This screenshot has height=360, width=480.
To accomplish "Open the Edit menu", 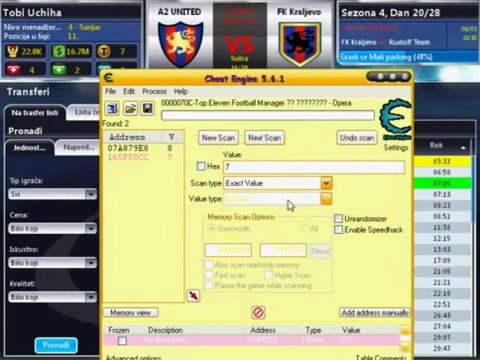I will [x=129, y=91].
